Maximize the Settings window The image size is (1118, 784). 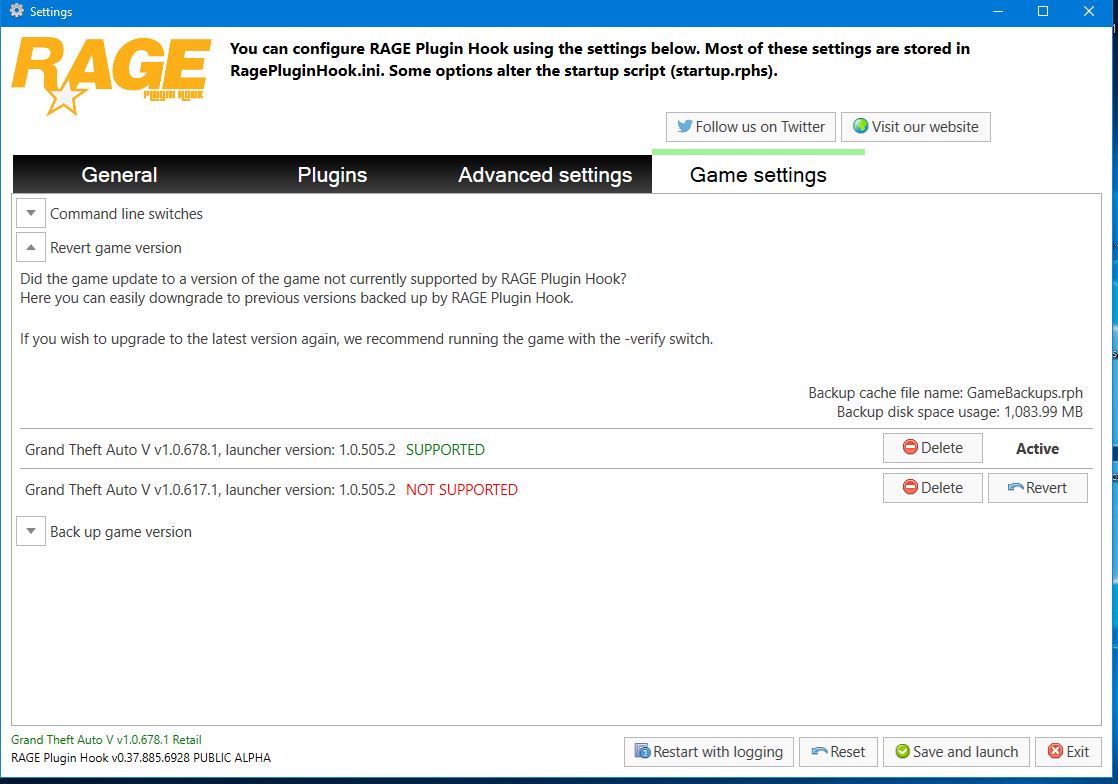(x=1042, y=11)
